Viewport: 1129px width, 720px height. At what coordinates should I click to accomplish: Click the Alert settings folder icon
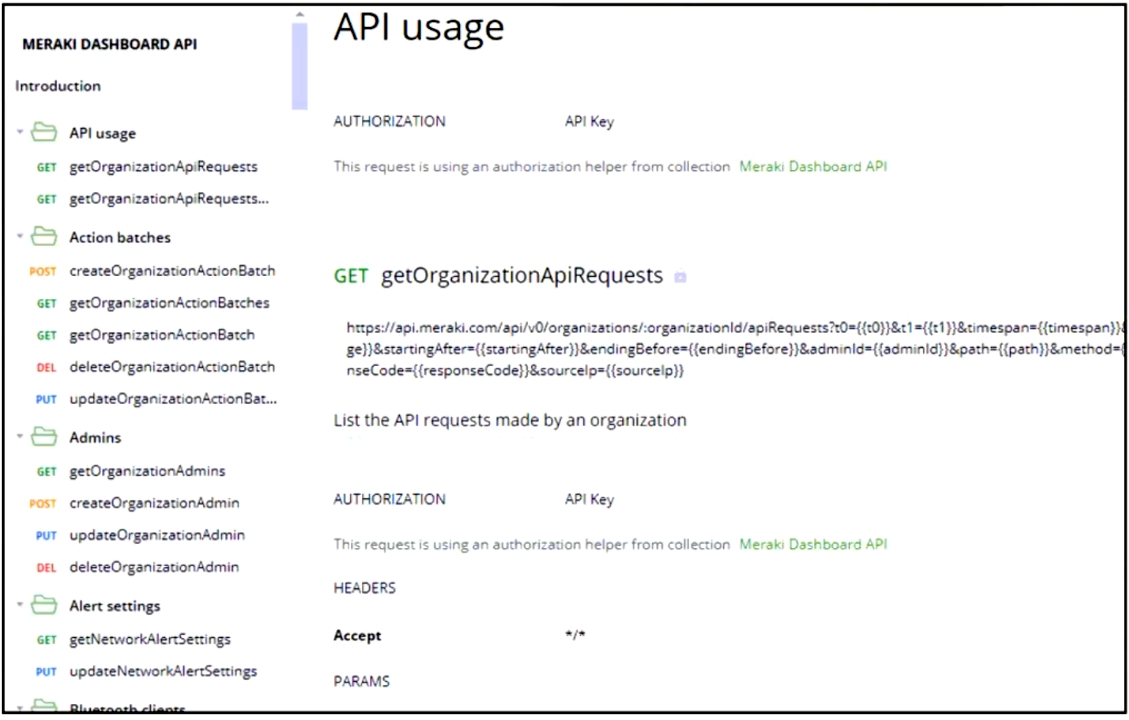44,606
